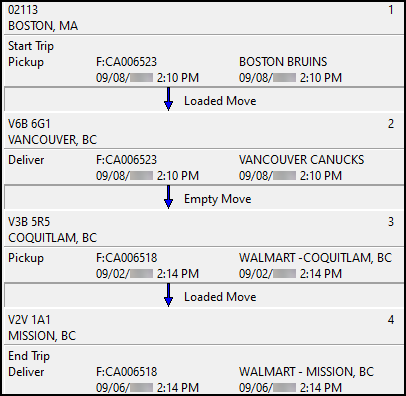This screenshot has height=396, width=406.
Task: Click the blue arrow before first Loaded Move
Action: coord(168,99)
